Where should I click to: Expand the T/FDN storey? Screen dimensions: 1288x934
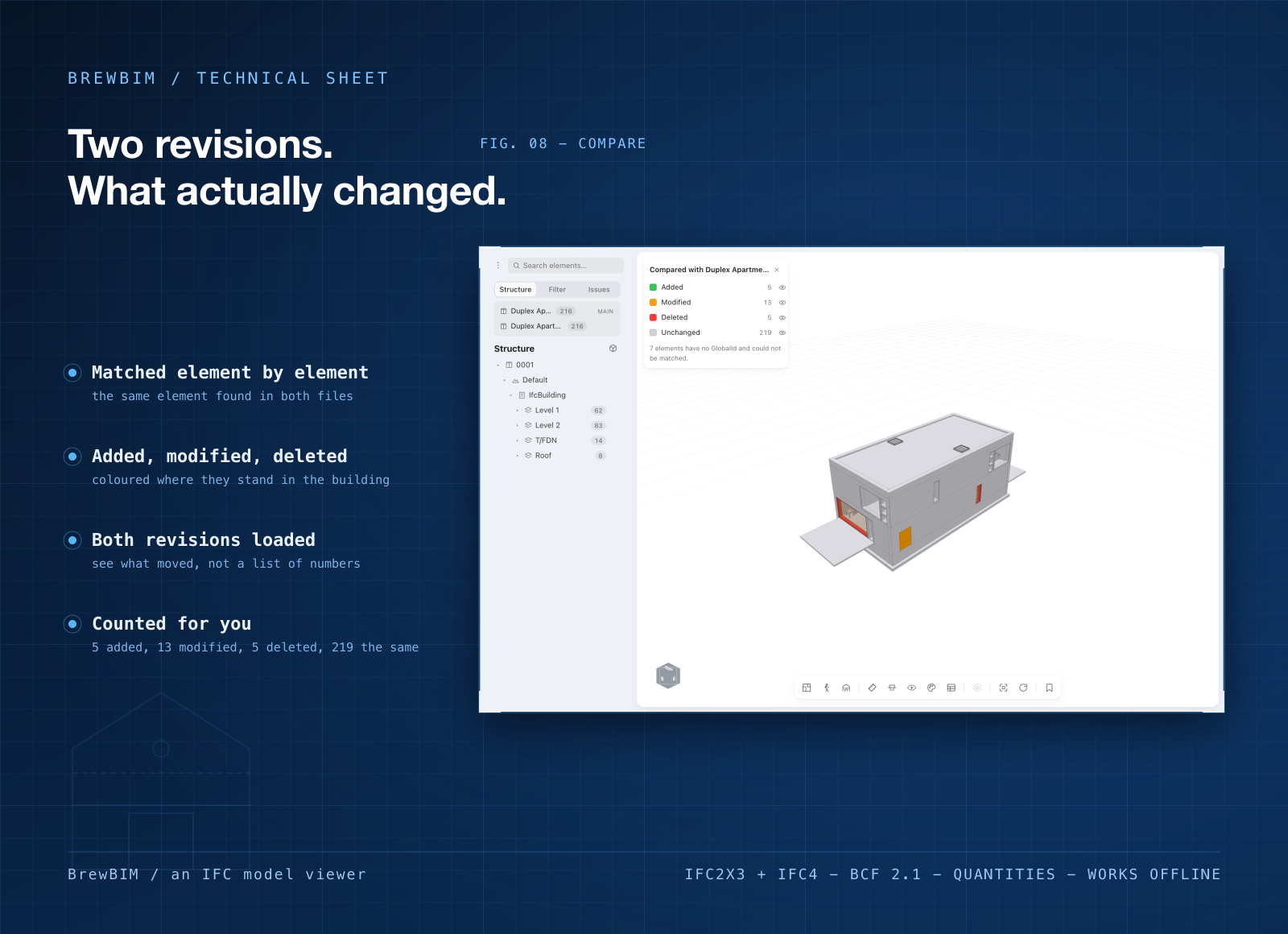tap(518, 440)
